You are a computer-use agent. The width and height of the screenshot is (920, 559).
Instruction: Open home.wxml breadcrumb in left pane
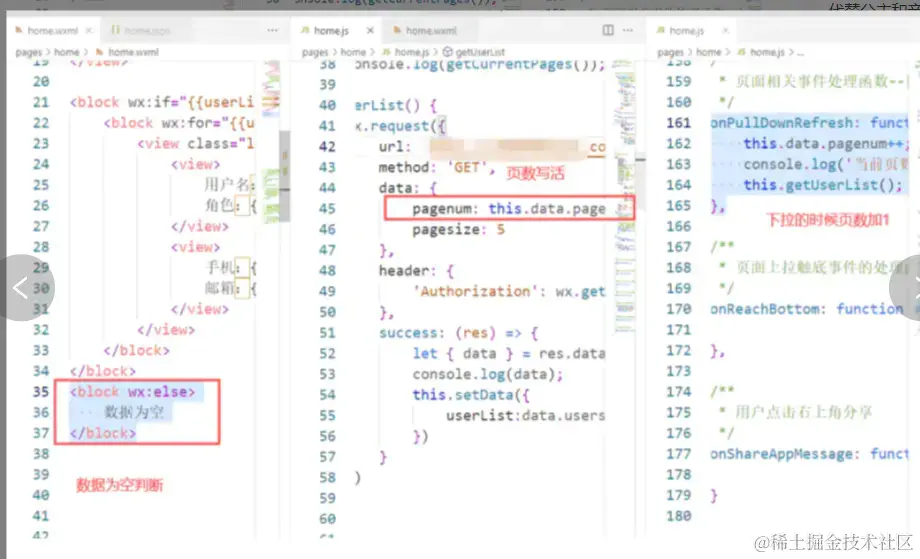click(x=133, y=52)
